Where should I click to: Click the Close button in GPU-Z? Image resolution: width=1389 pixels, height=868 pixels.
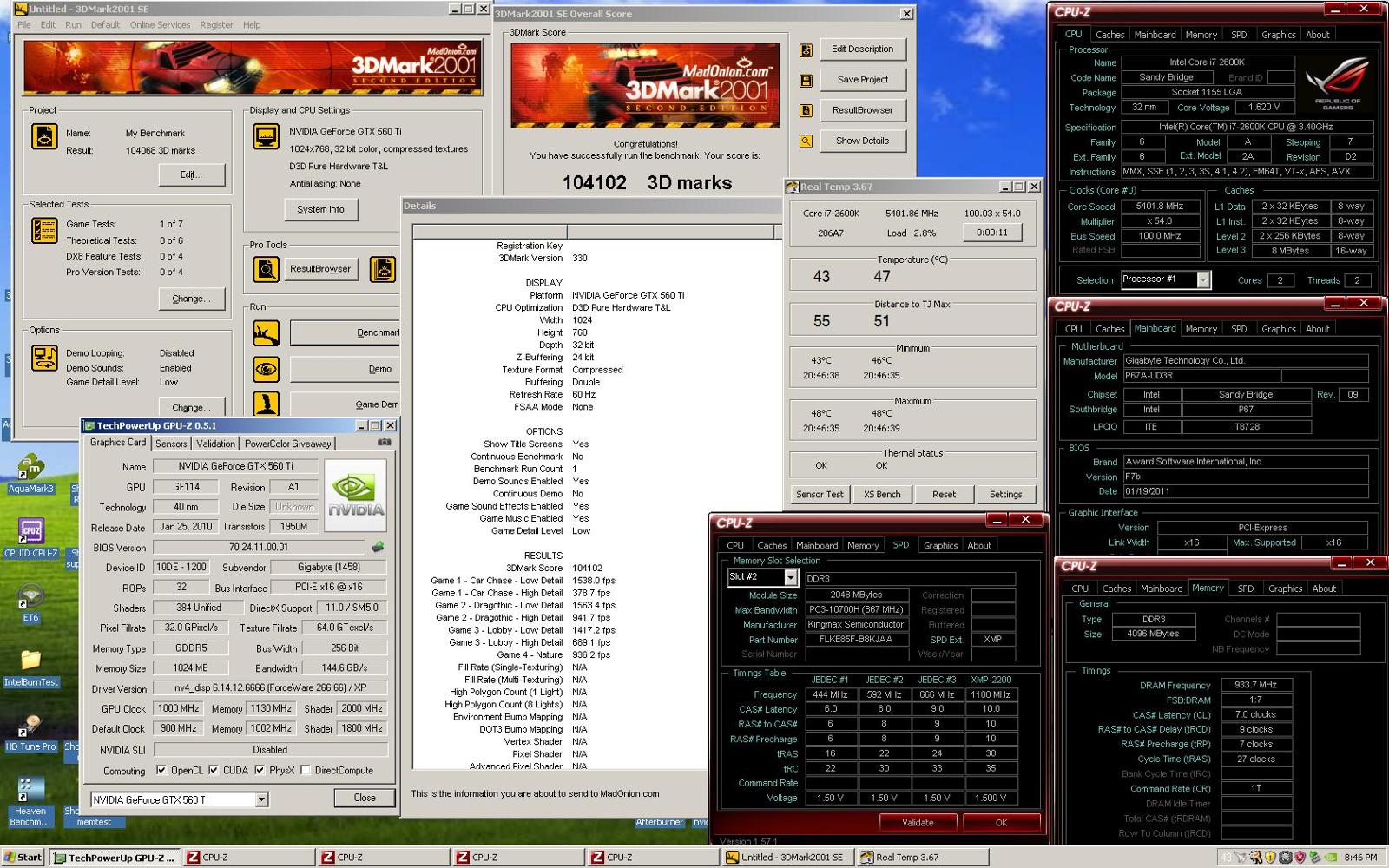[365, 798]
